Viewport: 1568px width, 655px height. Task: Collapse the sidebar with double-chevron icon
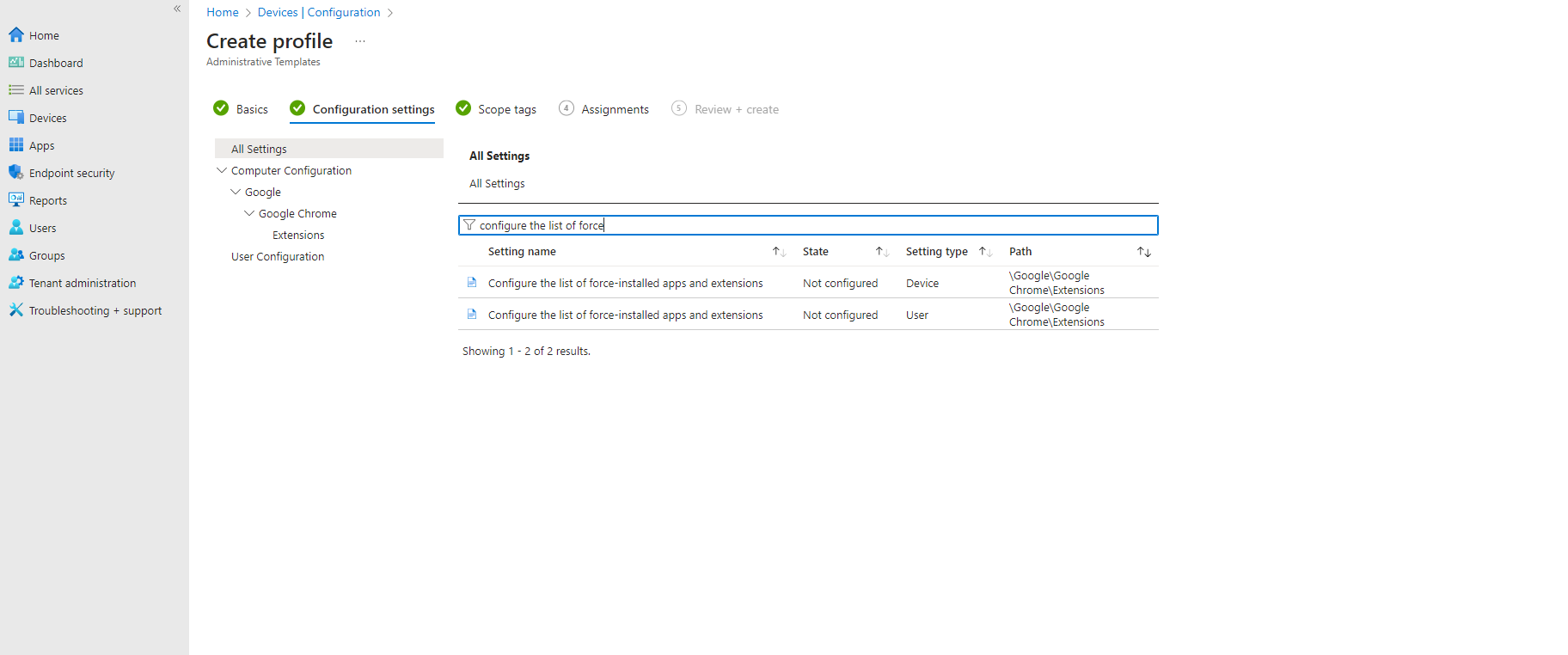pos(177,9)
